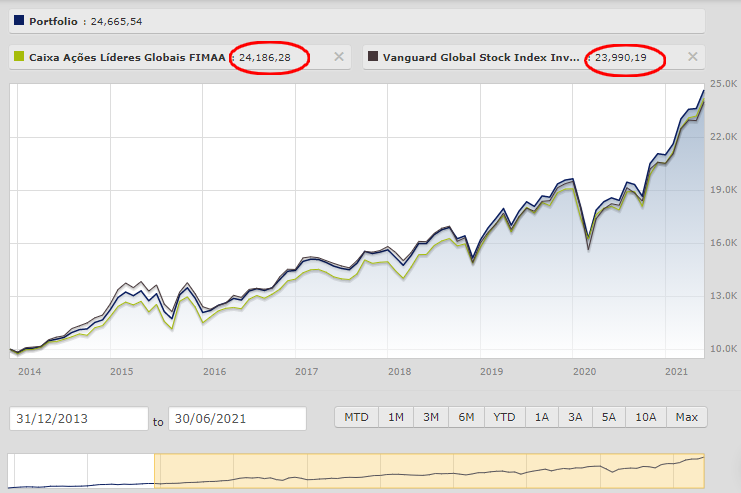
Task: Click the start date field 31/12/2013
Action: 78,418
